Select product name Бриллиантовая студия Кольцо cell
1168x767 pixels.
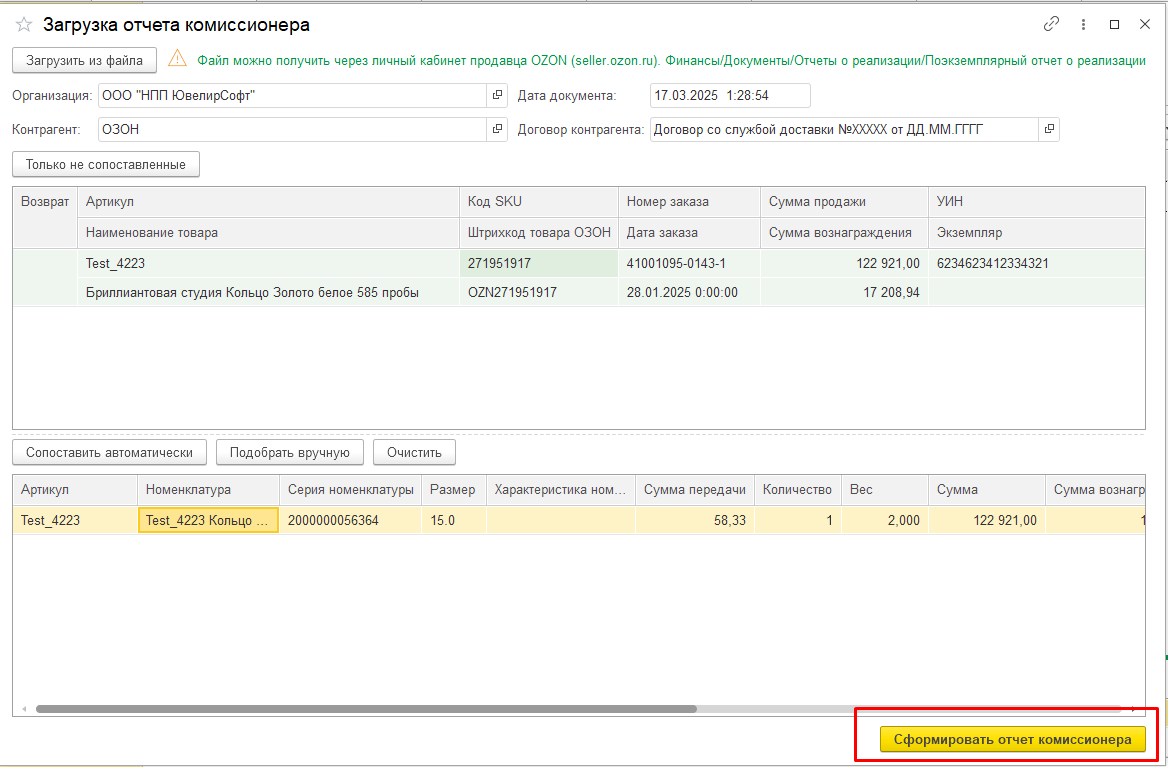point(268,293)
